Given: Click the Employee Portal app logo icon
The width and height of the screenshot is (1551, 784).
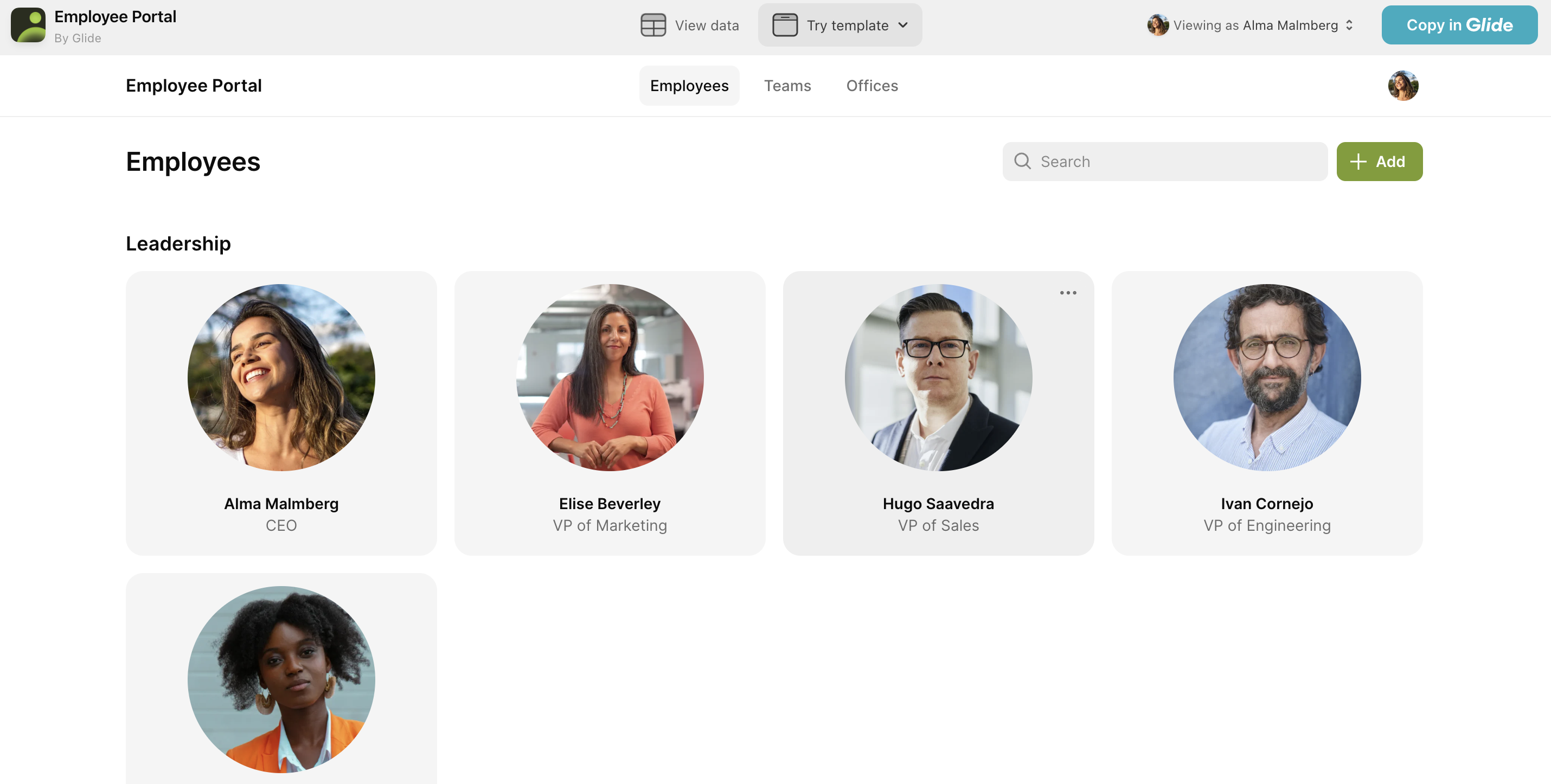Looking at the screenshot, I should pyautogui.click(x=28, y=25).
